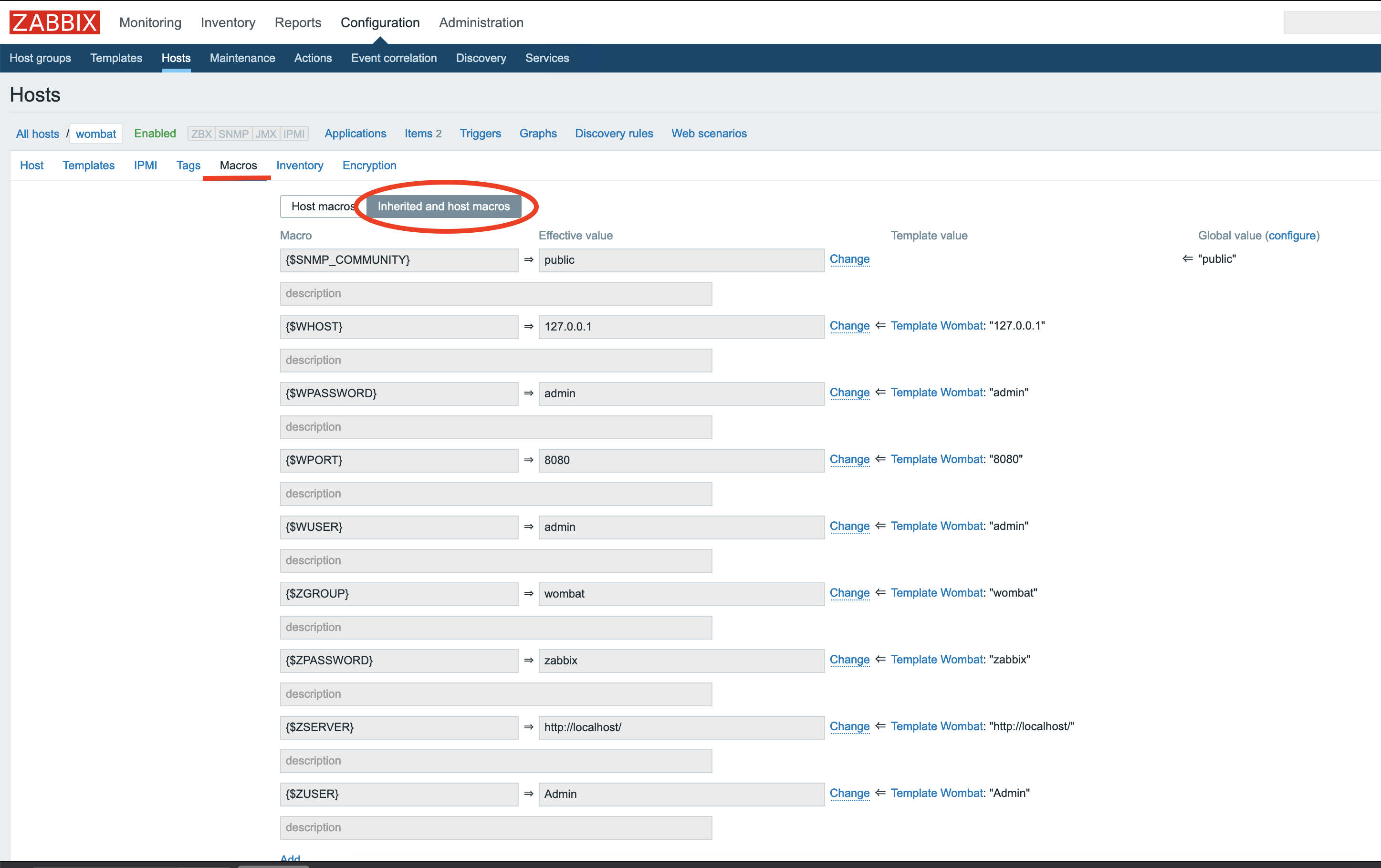
Task: Click the 8080 effective value field
Action: (681, 460)
